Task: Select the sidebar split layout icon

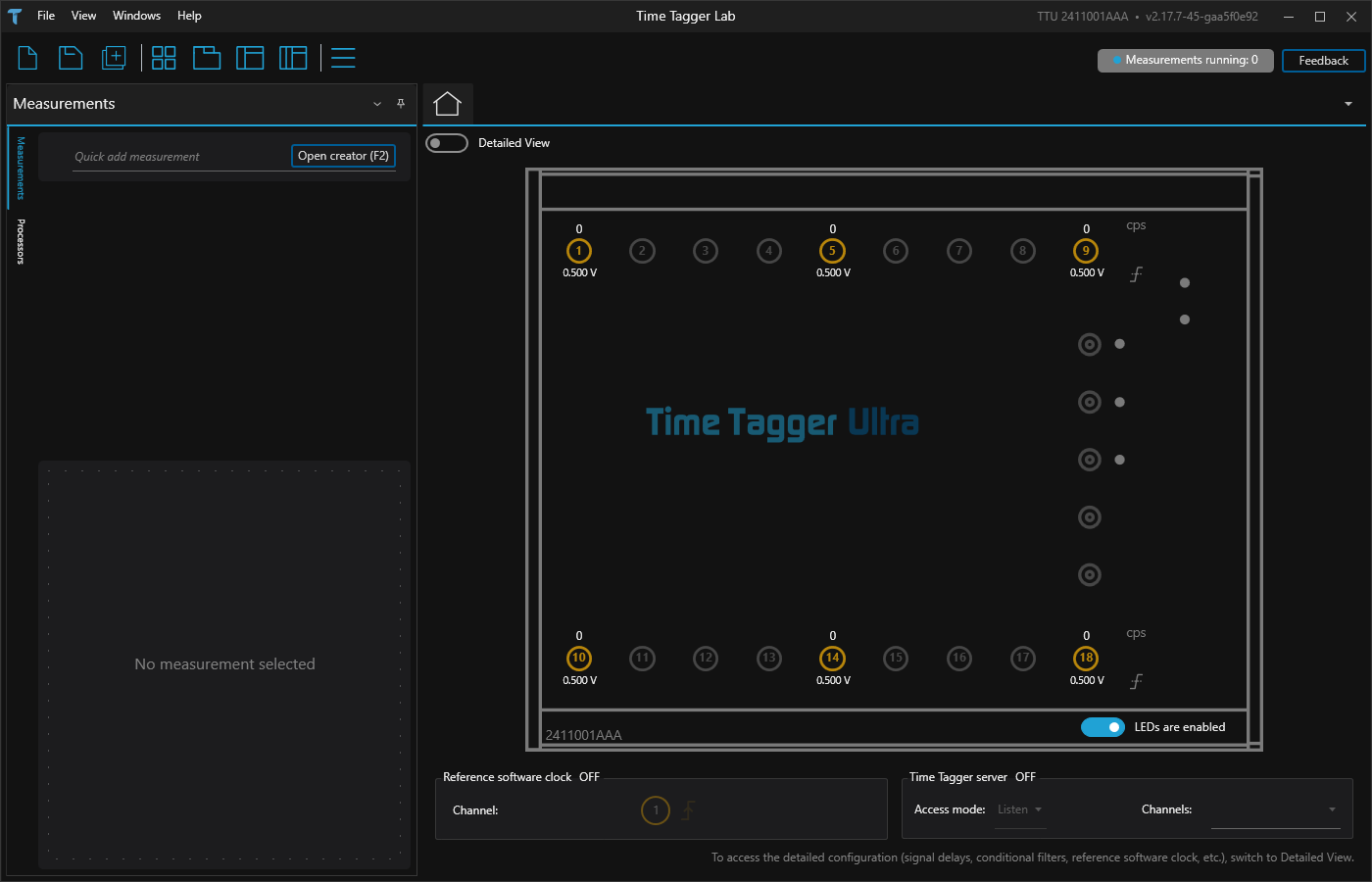Action: (250, 58)
